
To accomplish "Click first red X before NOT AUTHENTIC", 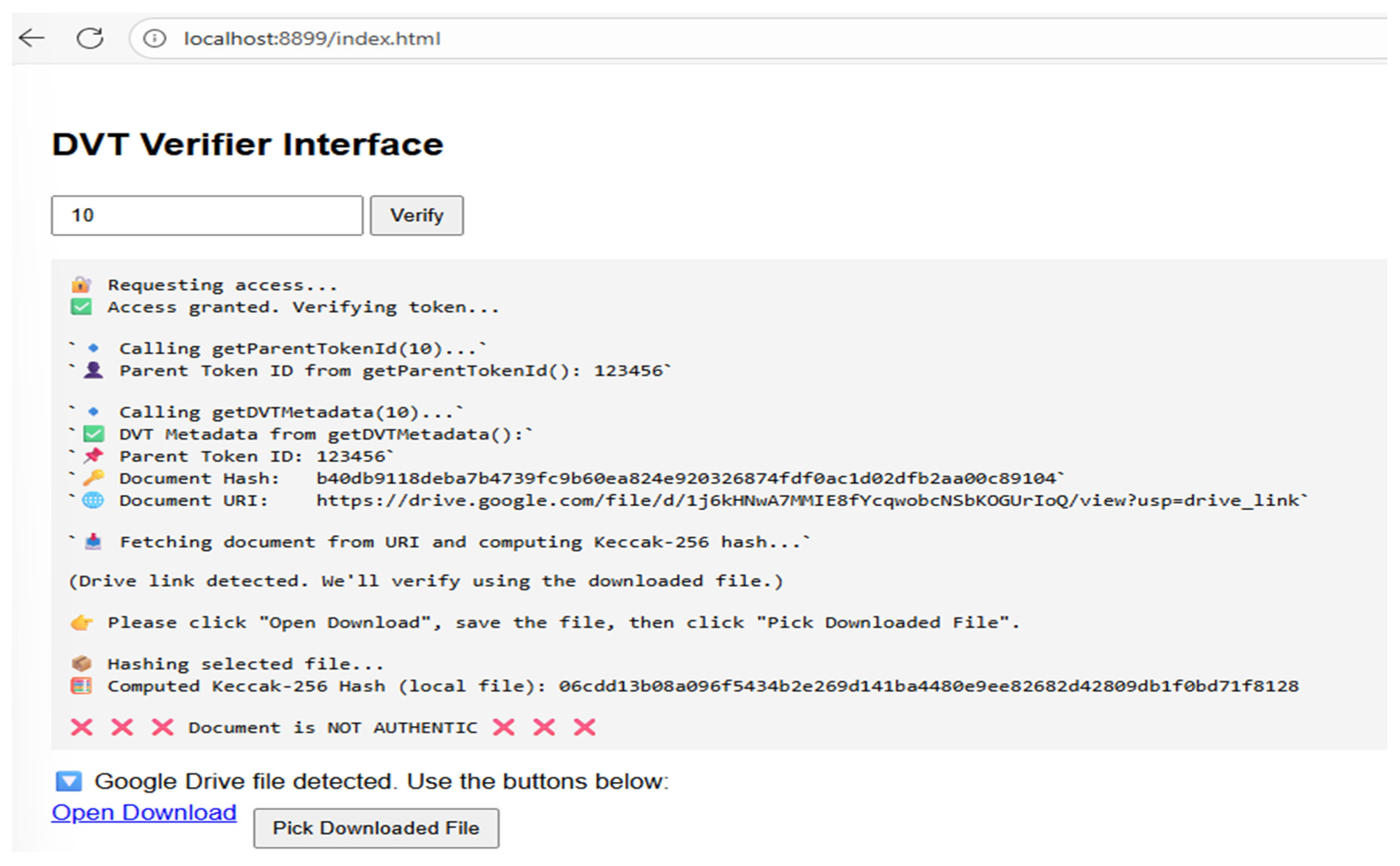I will (x=82, y=727).
